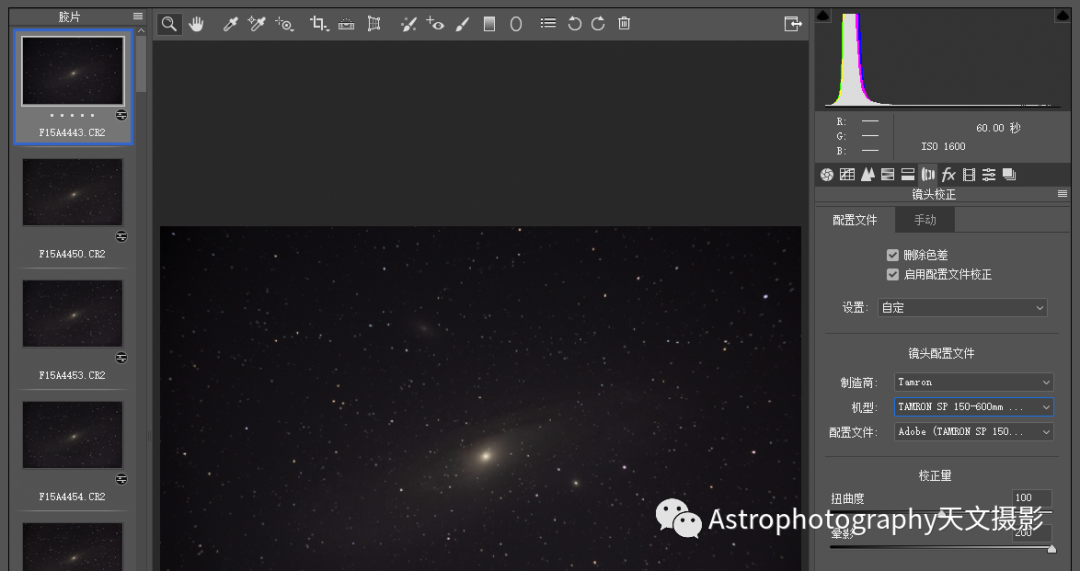Click the 校正量 section heading
The height and width of the screenshot is (571, 1080).
[935, 475]
